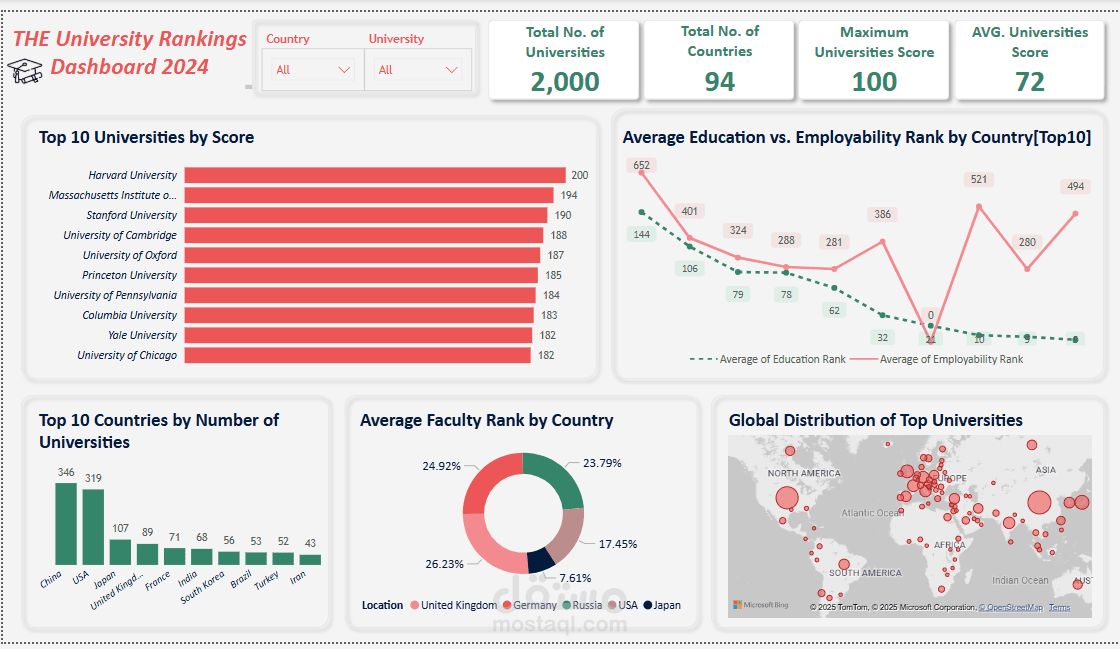Click the 106 education rank data label

click(689, 268)
